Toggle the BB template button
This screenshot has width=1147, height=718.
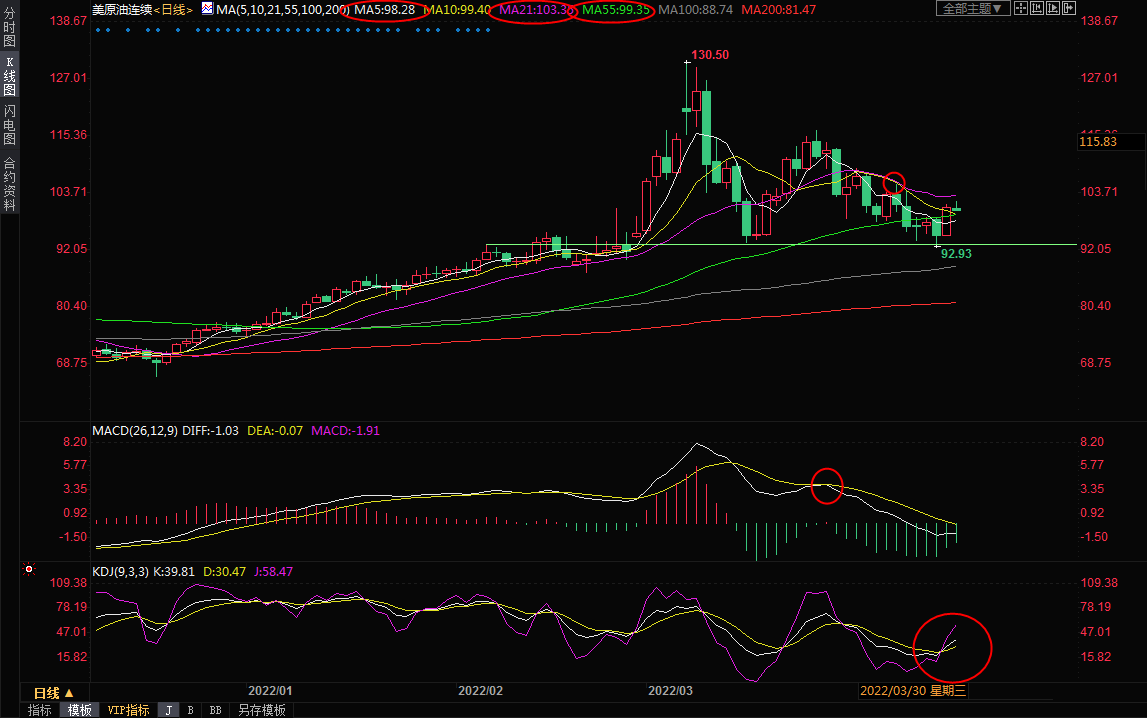pyautogui.click(x=215, y=710)
